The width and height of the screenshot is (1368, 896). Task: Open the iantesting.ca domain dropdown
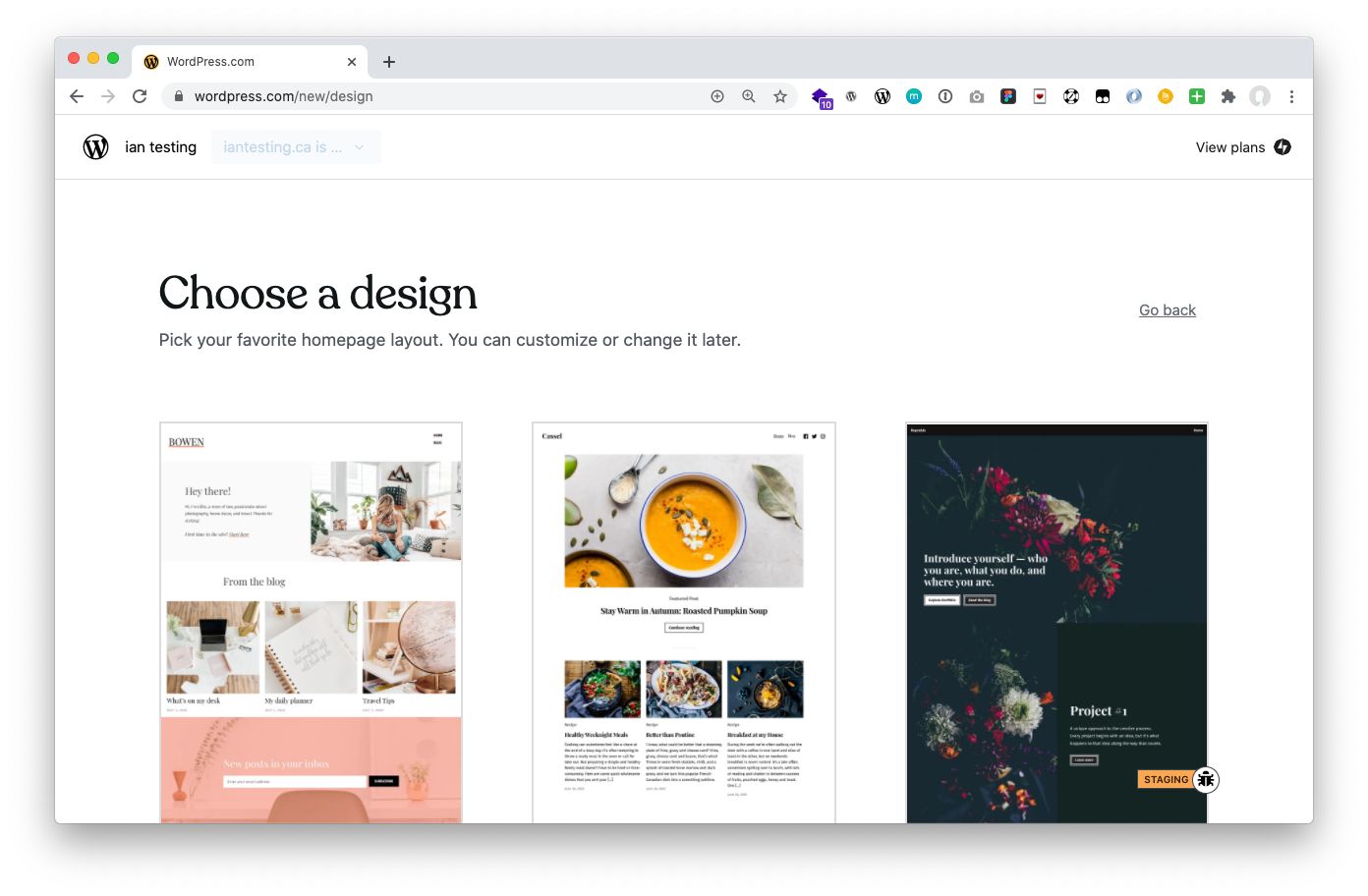(296, 147)
